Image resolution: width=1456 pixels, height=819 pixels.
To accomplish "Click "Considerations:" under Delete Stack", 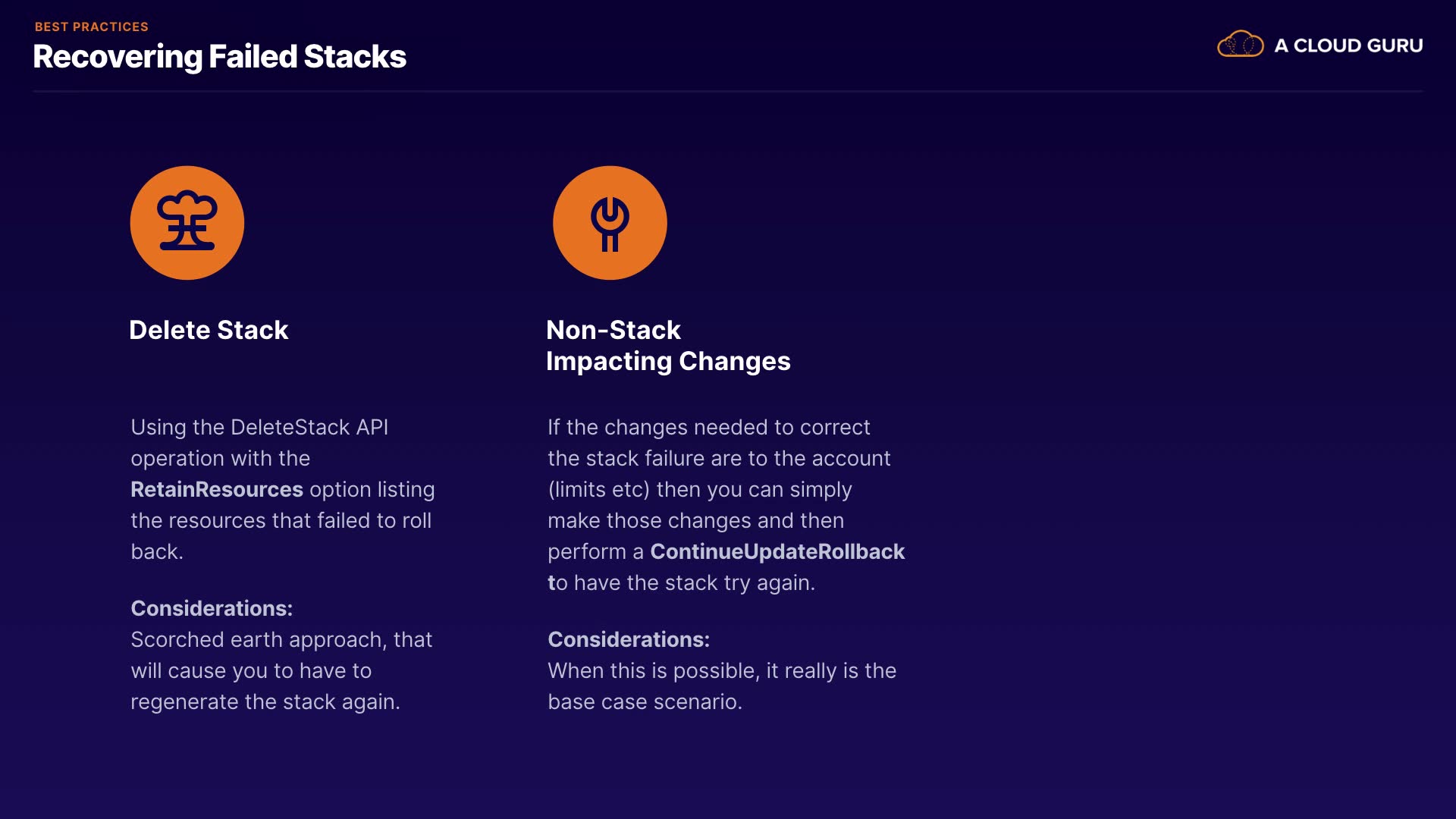I will pos(212,608).
